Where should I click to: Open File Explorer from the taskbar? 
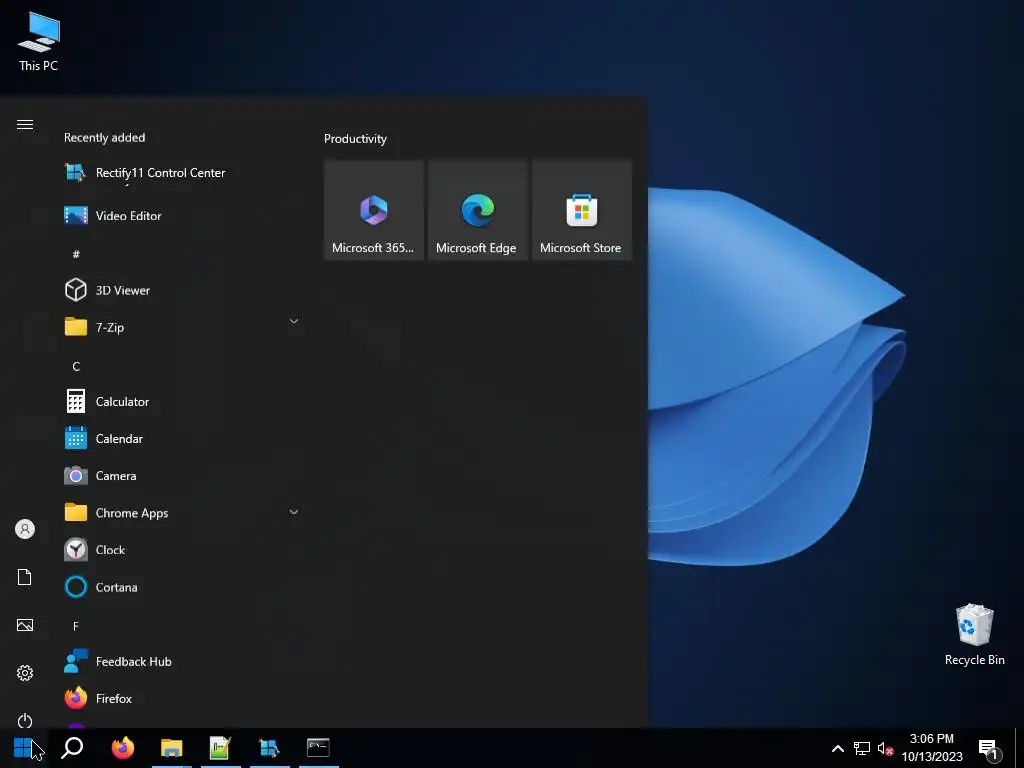172,748
